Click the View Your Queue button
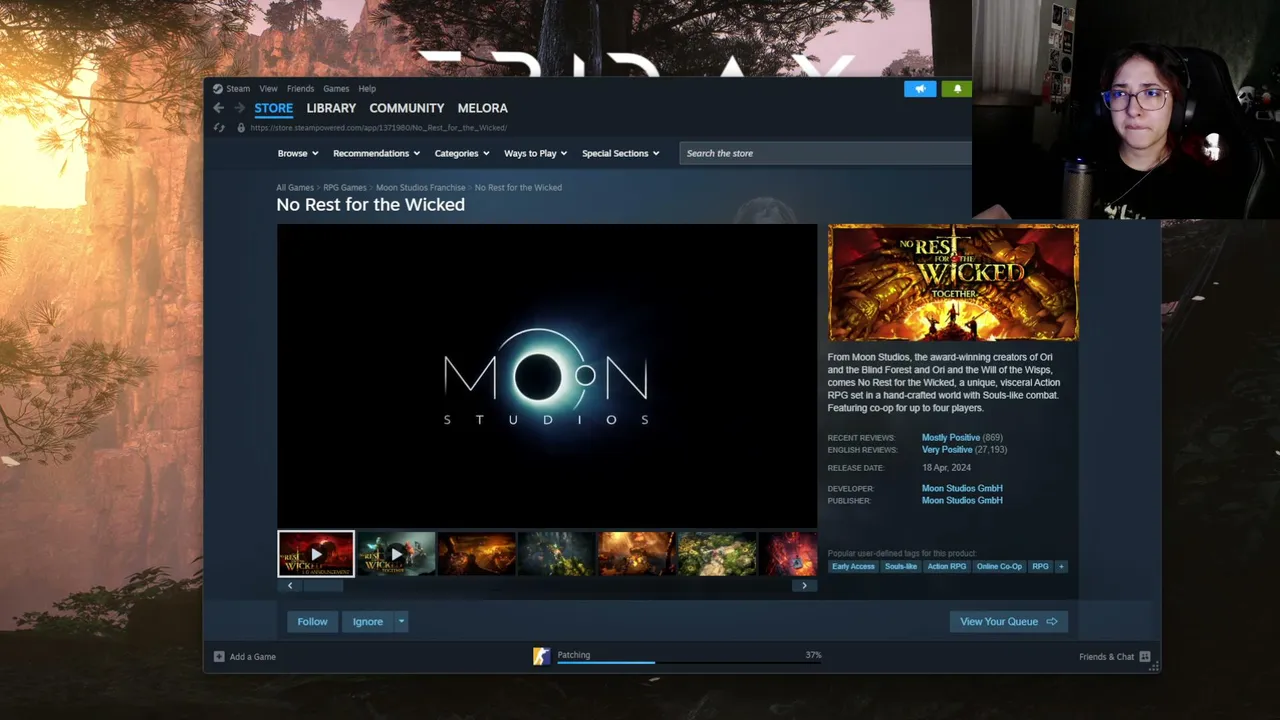1280x720 pixels. (x=1009, y=622)
